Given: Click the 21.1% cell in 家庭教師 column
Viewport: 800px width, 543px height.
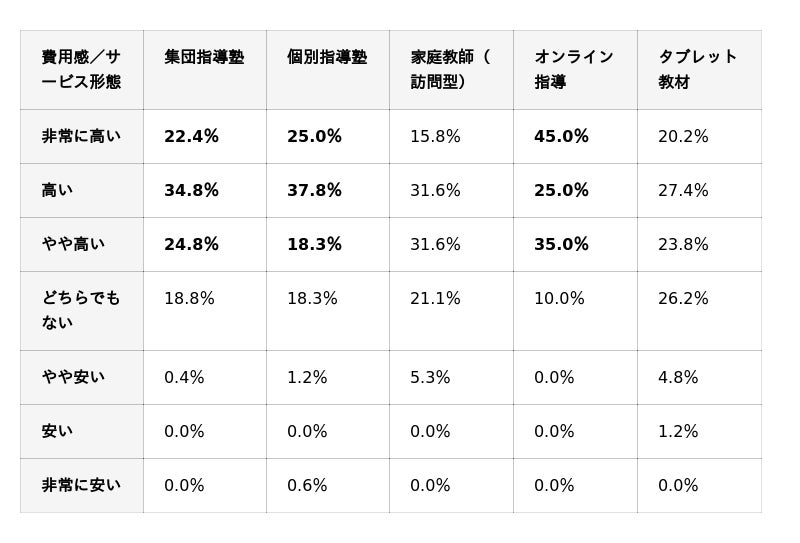Looking at the screenshot, I should [x=435, y=299].
